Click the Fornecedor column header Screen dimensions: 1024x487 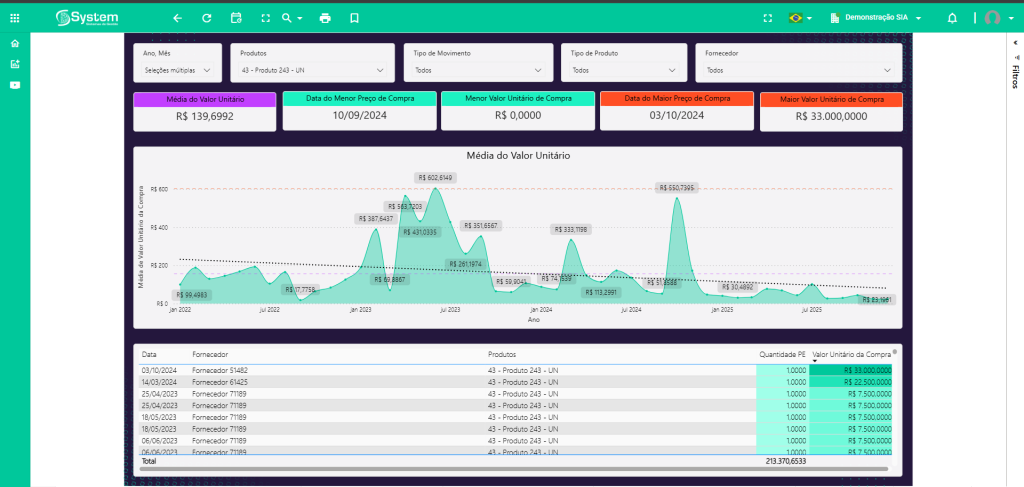click(210, 354)
